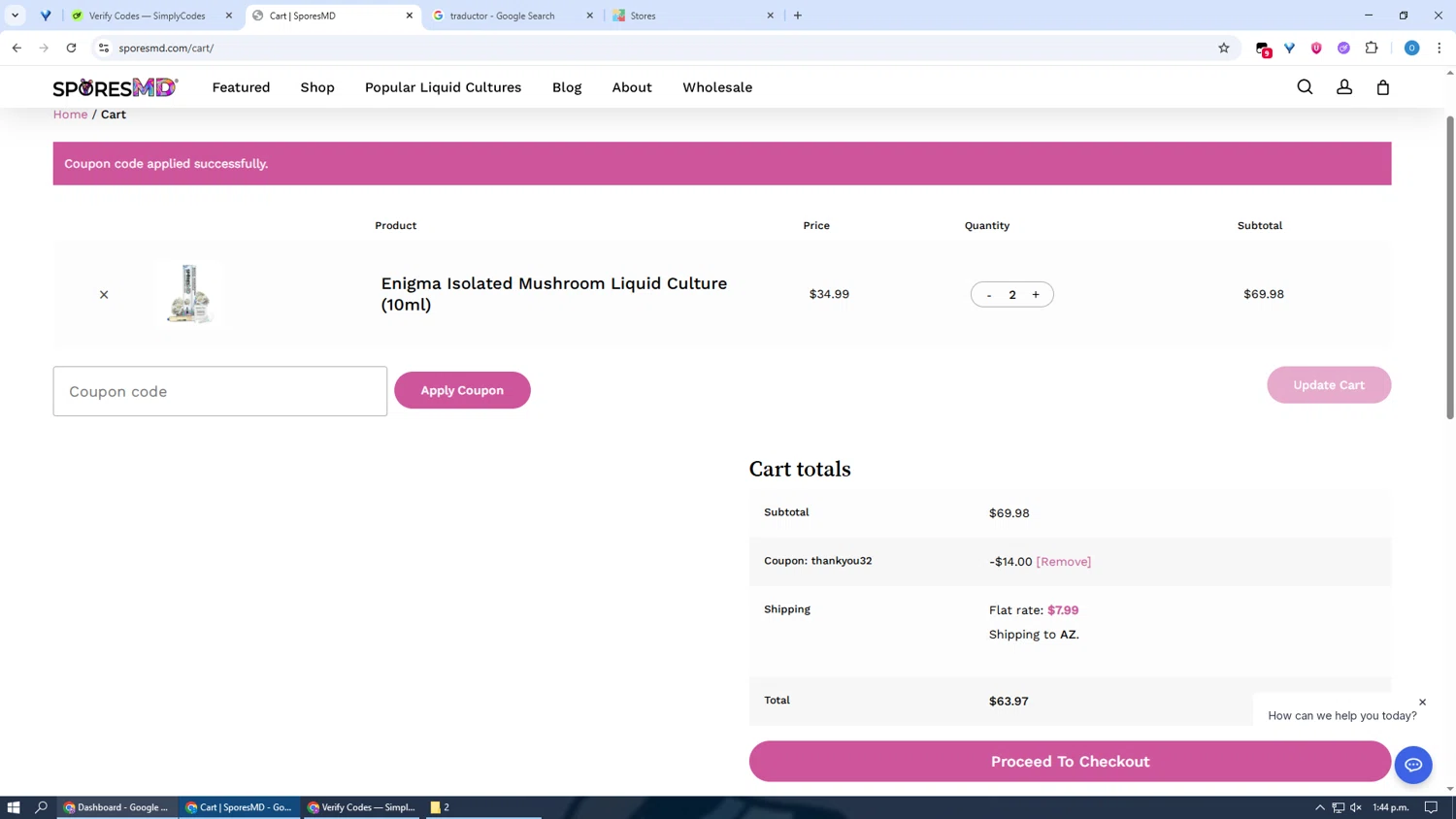Click the page vertical scrollbar

(x=1450, y=267)
